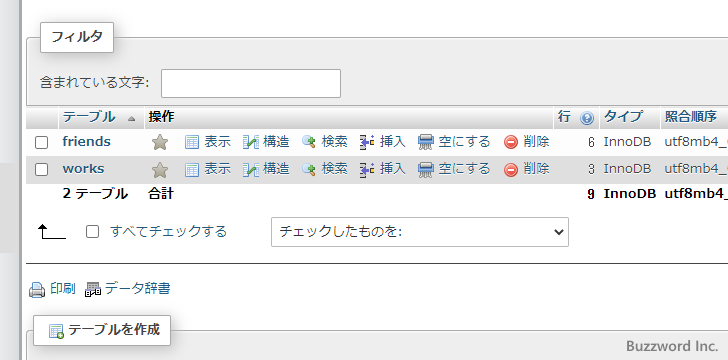The height and width of the screenshot is (360, 728).
Task: Click the 2 テーブル summary text
Action: point(95,194)
